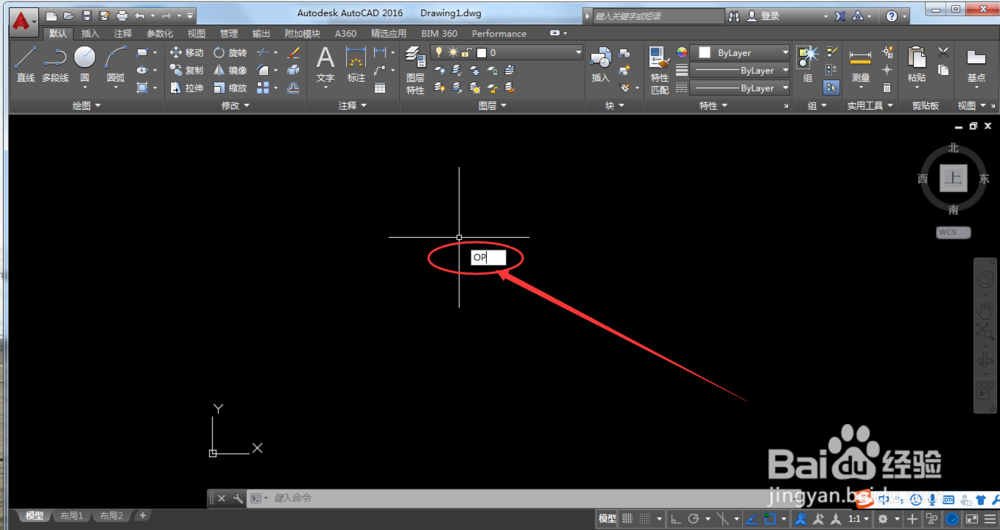Toggle snap mode dotted grid button
Image resolution: width=1000 pixels, height=530 pixels.
tap(645, 519)
